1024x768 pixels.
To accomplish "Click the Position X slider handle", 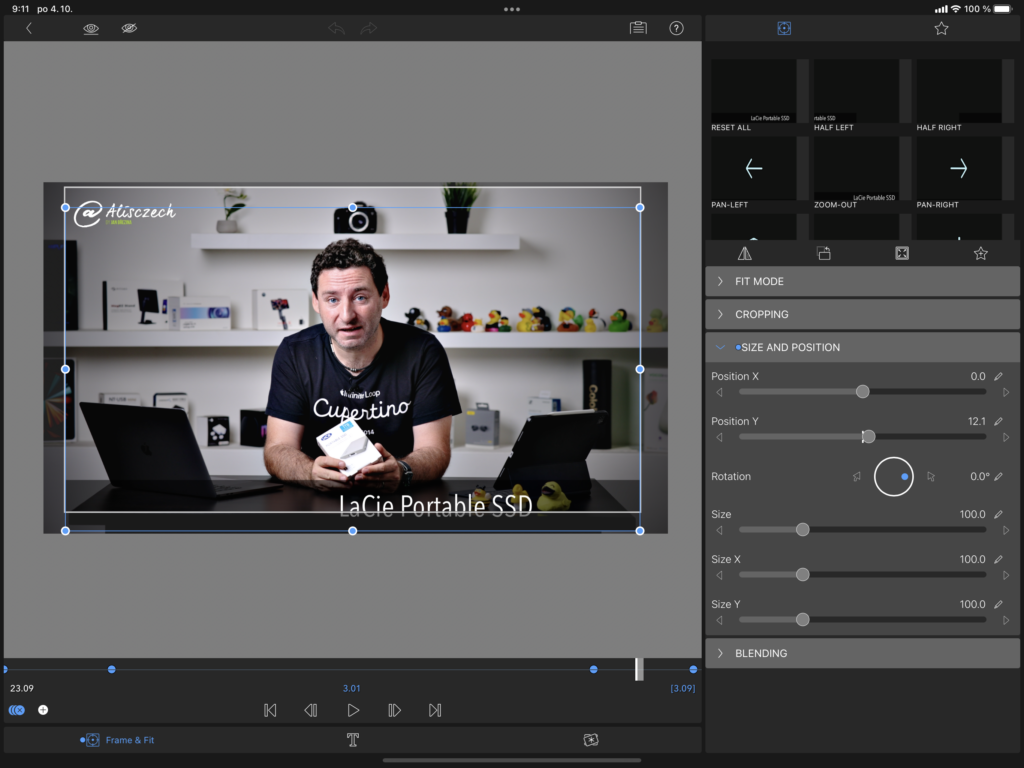I will pos(863,391).
